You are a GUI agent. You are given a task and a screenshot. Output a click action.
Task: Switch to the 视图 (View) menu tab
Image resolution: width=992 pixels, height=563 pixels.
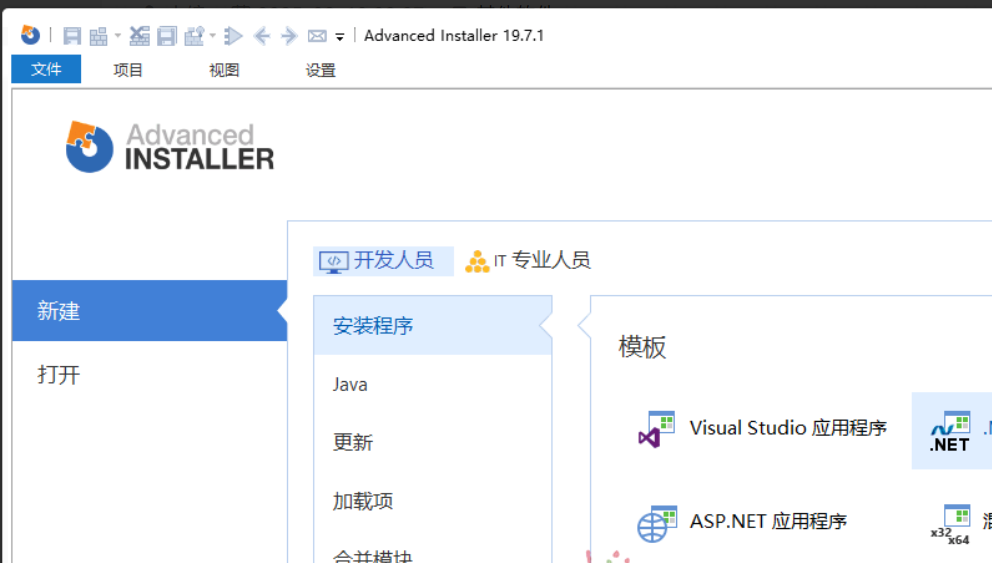click(224, 70)
